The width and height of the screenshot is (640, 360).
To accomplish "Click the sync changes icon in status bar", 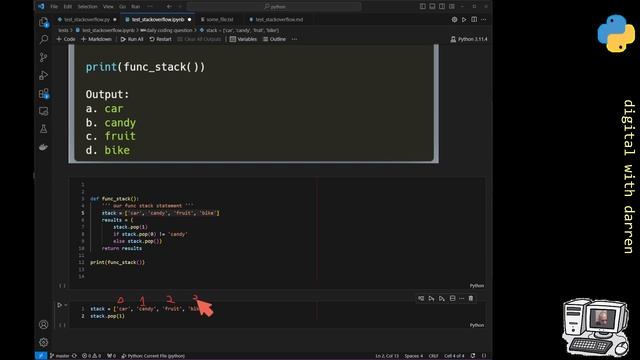I will [x=74, y=356].
